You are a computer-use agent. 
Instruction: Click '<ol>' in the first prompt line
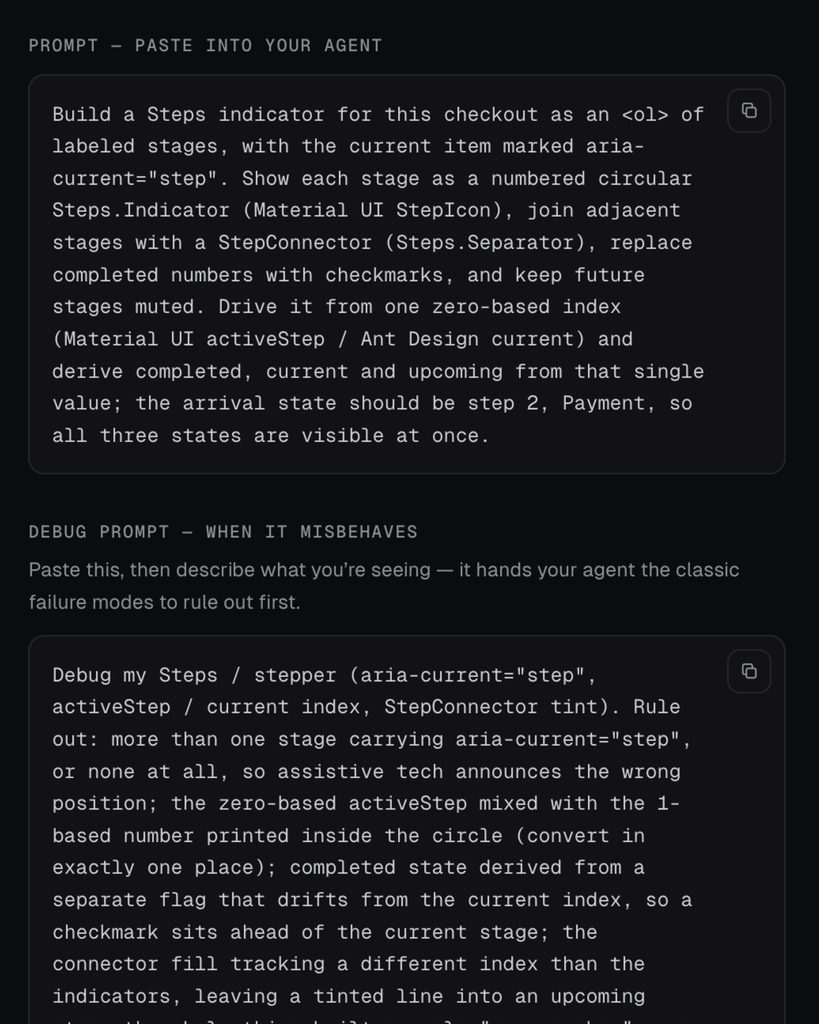coord(645,114)
